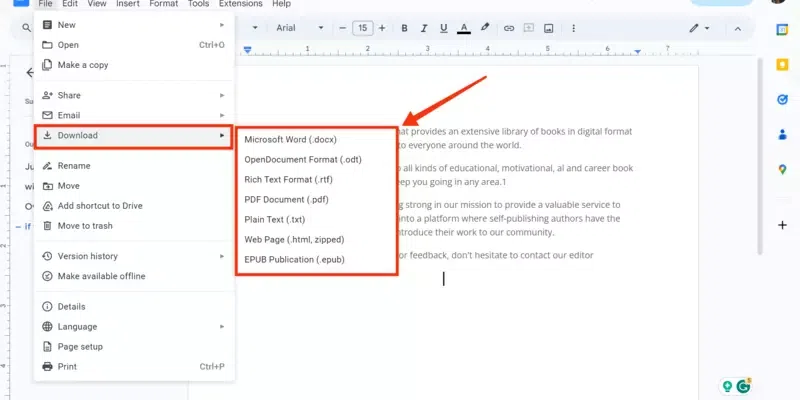Open the View menu
The width and height of the screenshot is (800, 400).
point(96,4)
